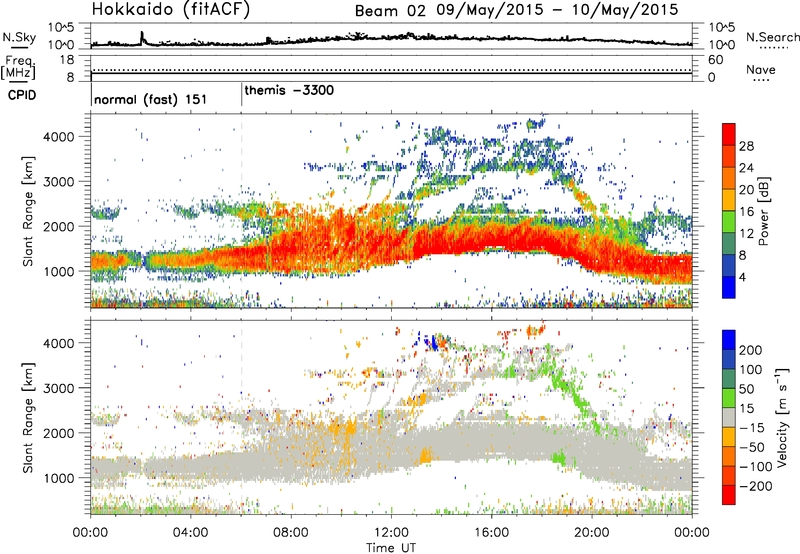Click the 'Power [dB]' colorbar label

763,211
